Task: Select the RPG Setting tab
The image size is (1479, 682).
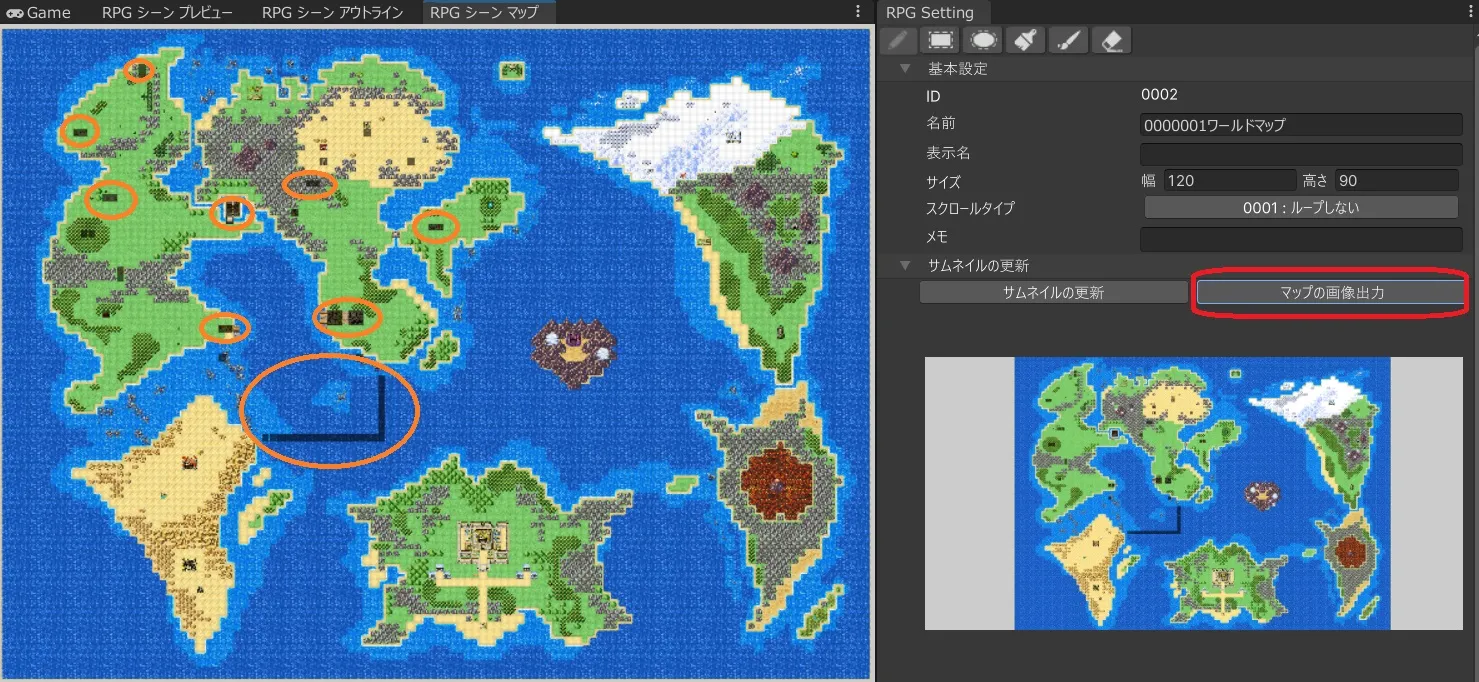Action: (930, 12)
